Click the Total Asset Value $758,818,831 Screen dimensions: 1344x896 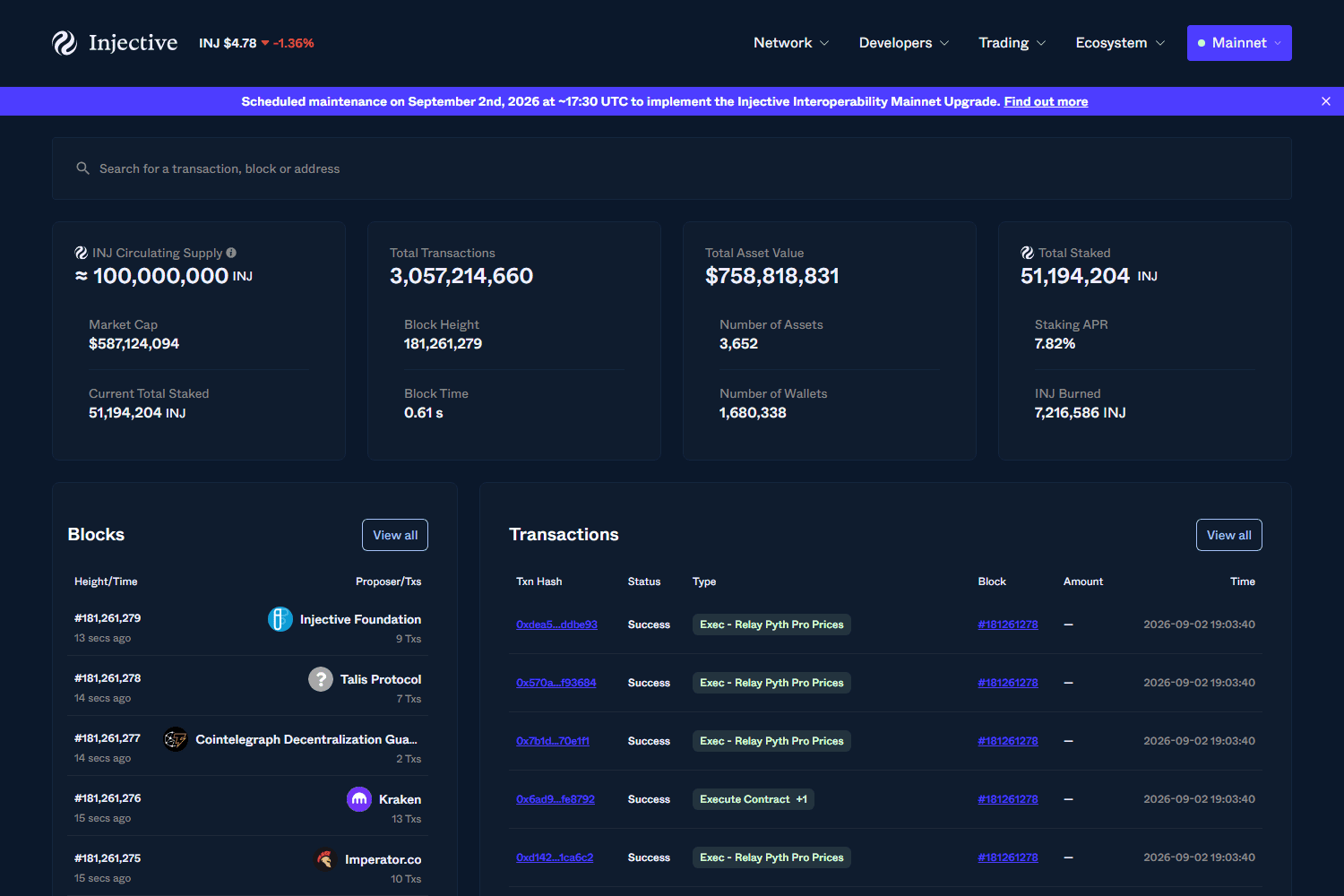tap(772, 276)
